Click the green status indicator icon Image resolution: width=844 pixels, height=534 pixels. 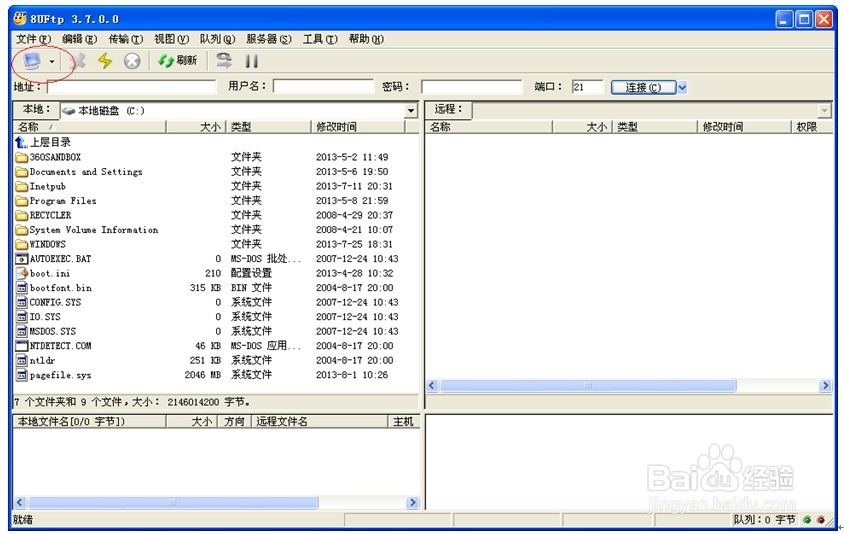pyautogui.click(x=807, y=520)
